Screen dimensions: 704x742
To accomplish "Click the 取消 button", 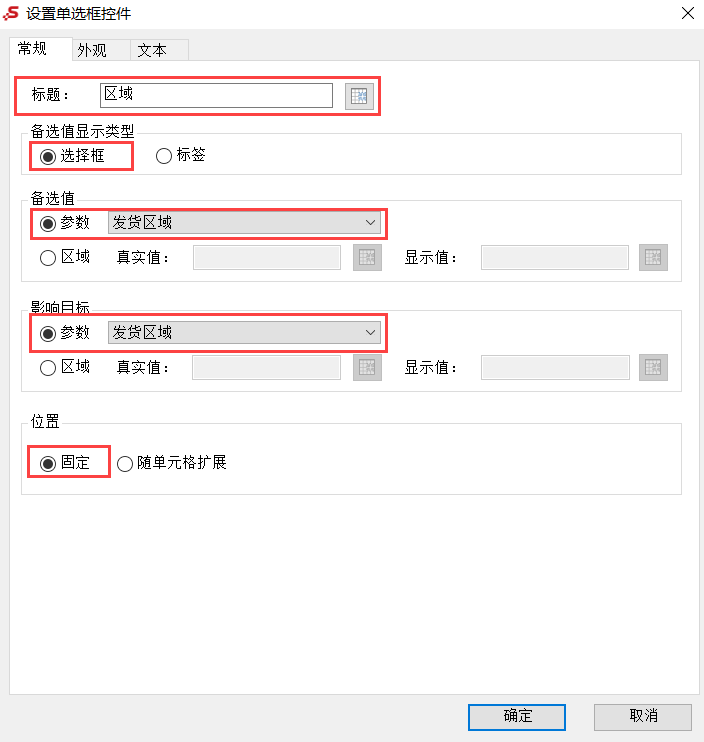I will (642, 717).
